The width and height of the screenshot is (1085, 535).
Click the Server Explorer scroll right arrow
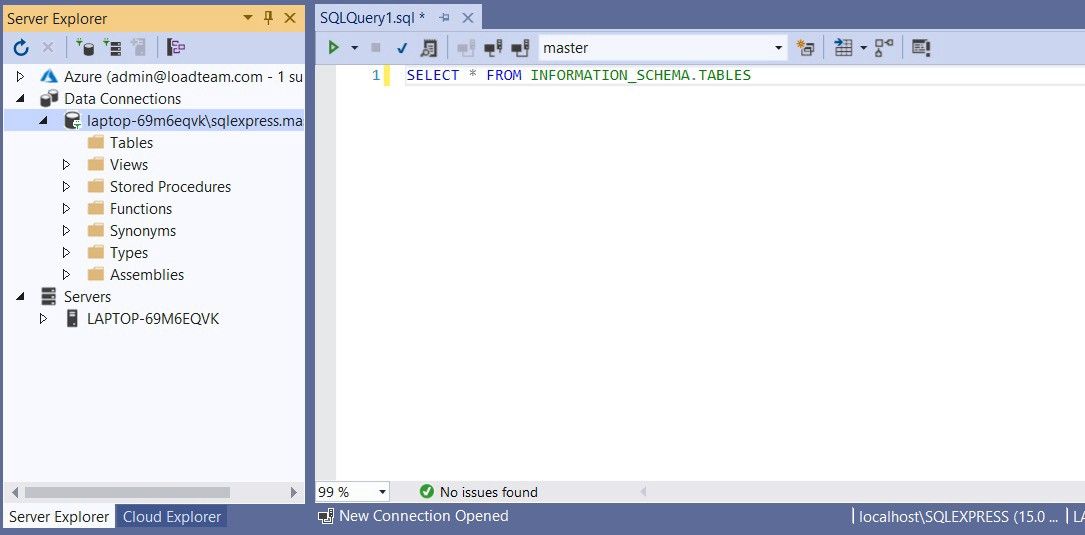coord(293,492)
